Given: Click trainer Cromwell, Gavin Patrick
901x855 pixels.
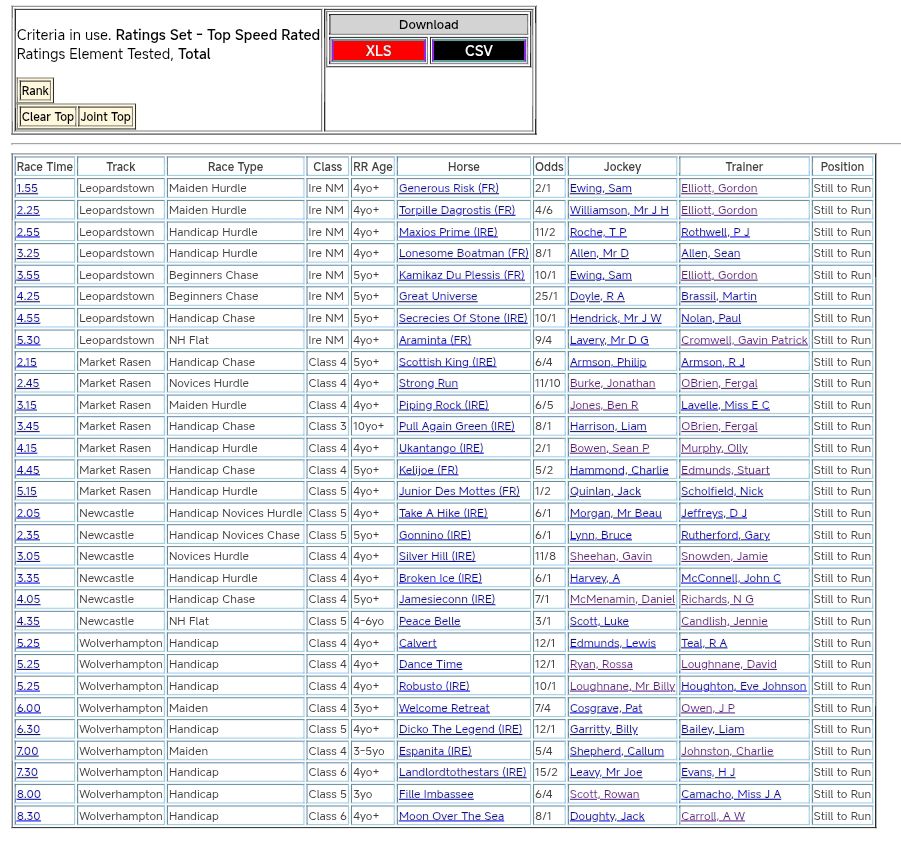Looking at the screenshot, I should pyautogui.click(x=744, y=341).
